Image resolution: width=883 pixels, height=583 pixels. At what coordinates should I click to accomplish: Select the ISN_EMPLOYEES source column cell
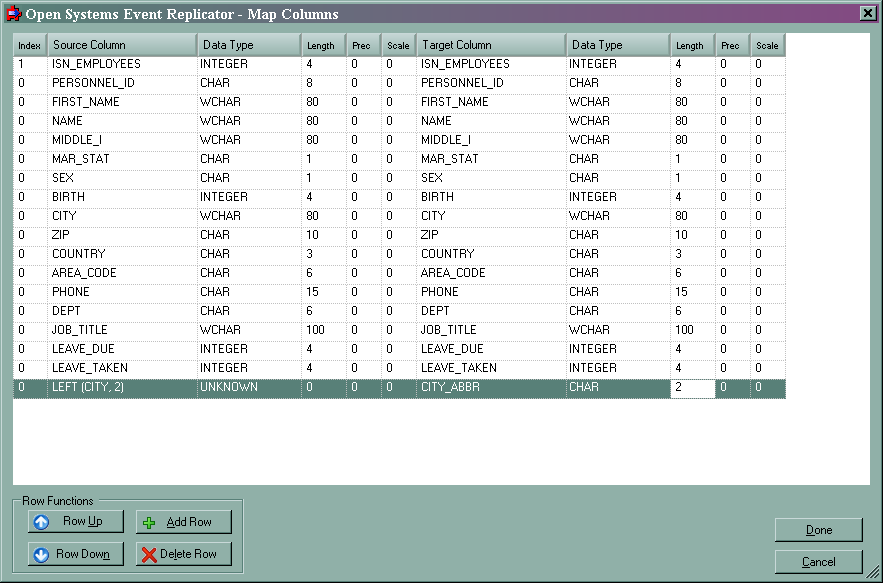(x=121, y=64)
